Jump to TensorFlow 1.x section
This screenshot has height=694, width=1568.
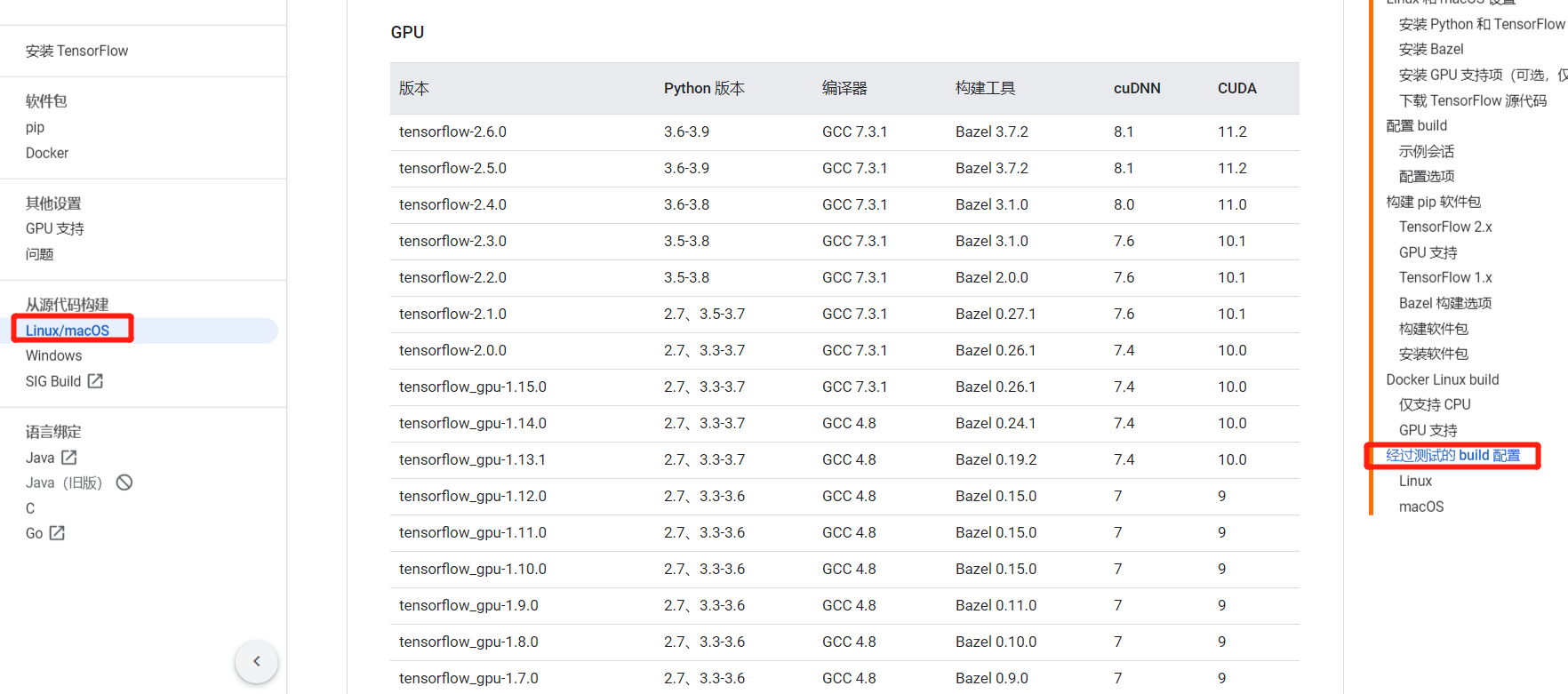(1445, 277)
